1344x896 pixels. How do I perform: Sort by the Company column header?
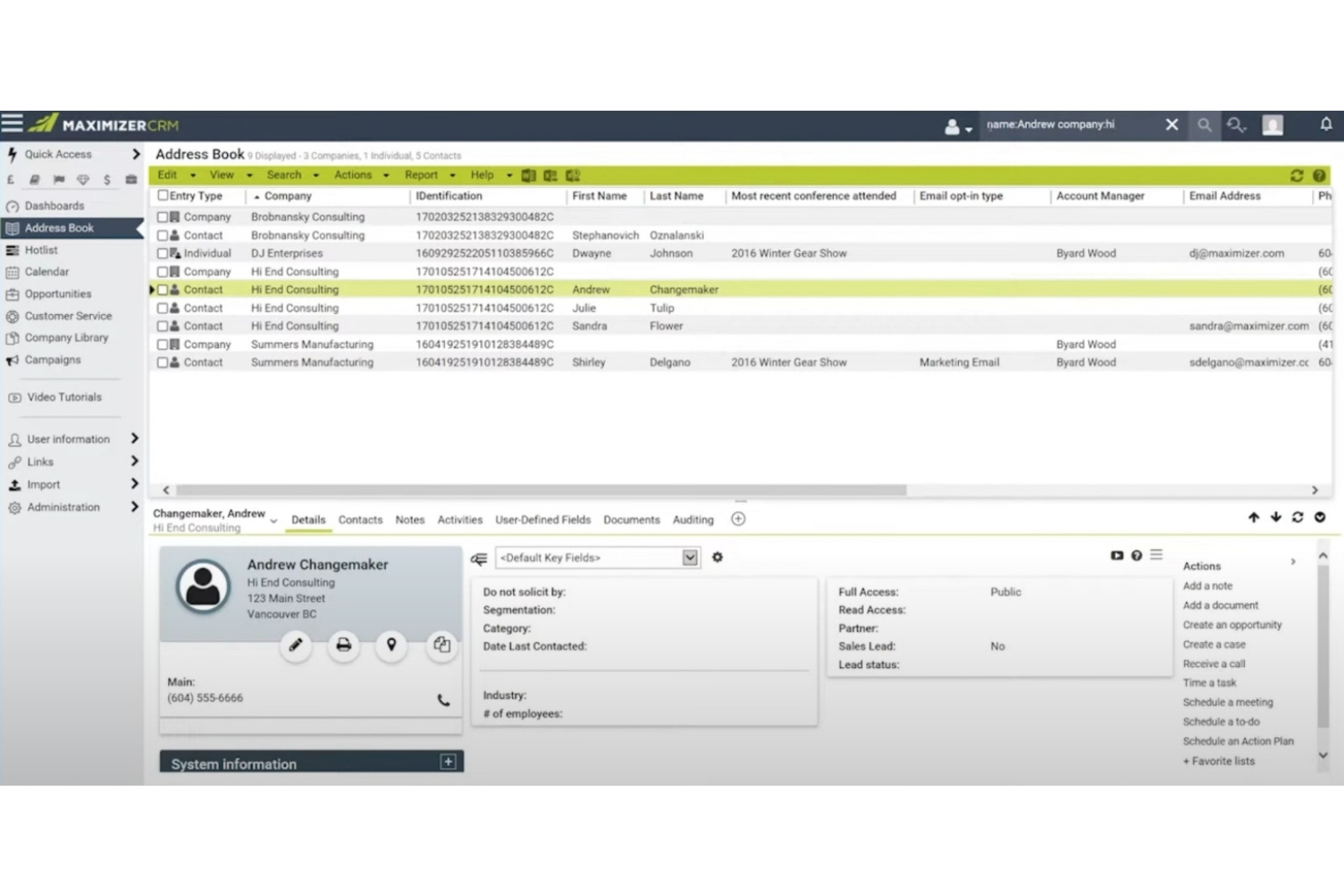287,195
